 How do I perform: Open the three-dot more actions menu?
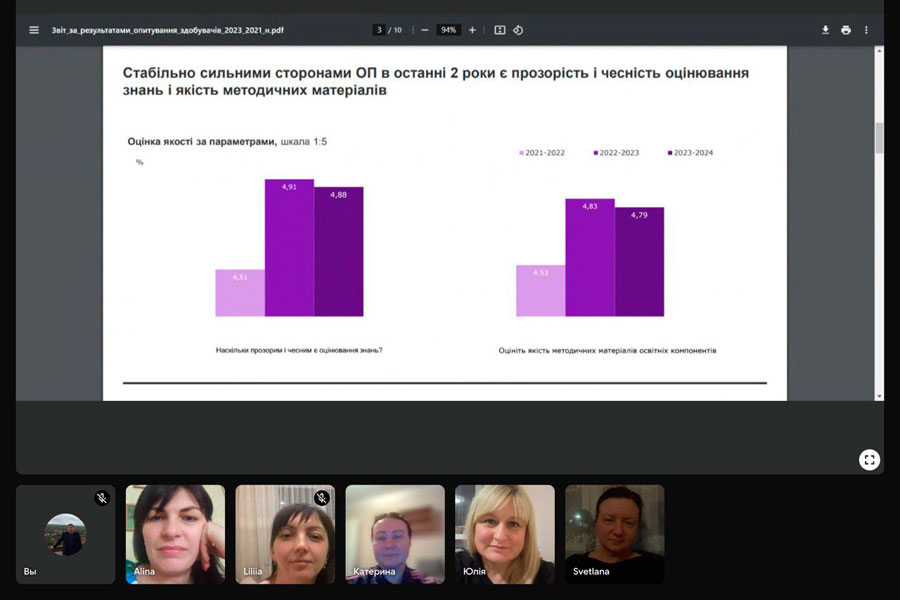(x=866, y=30)
